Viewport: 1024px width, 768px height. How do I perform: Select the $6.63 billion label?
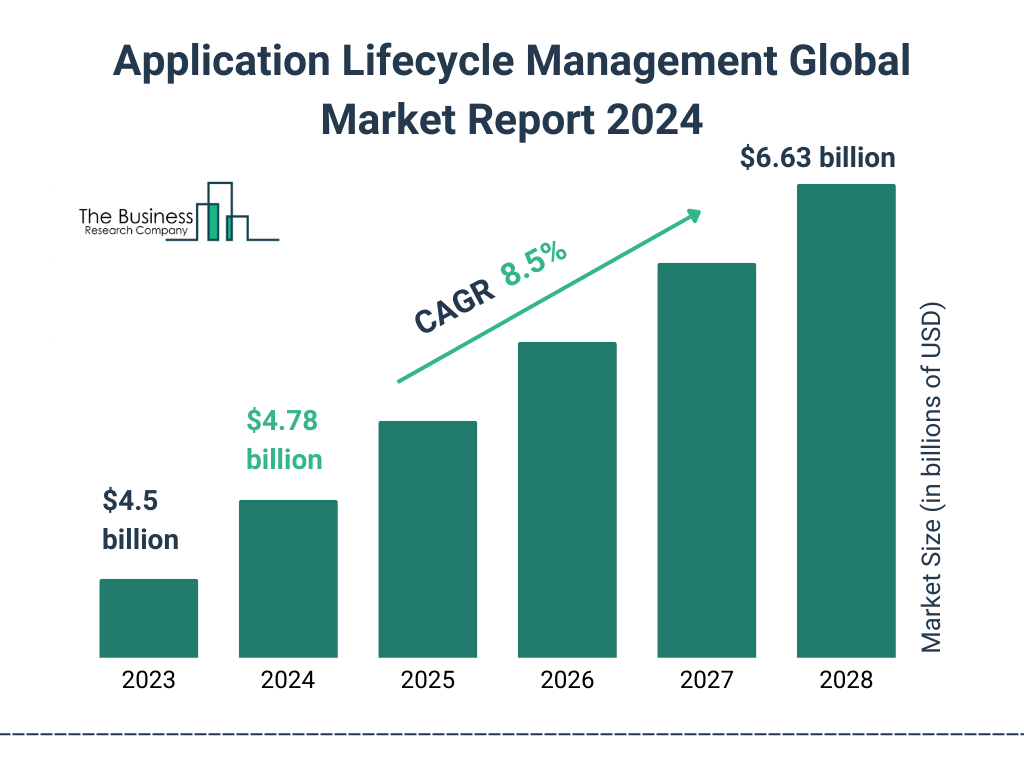click(817, 158)
